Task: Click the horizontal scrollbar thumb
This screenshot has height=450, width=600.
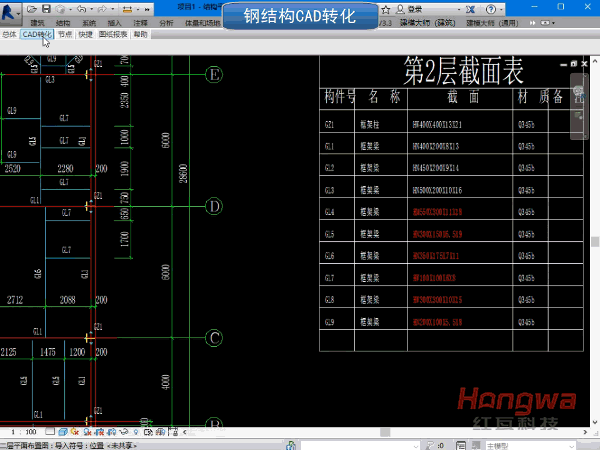Action: [385, 432]
